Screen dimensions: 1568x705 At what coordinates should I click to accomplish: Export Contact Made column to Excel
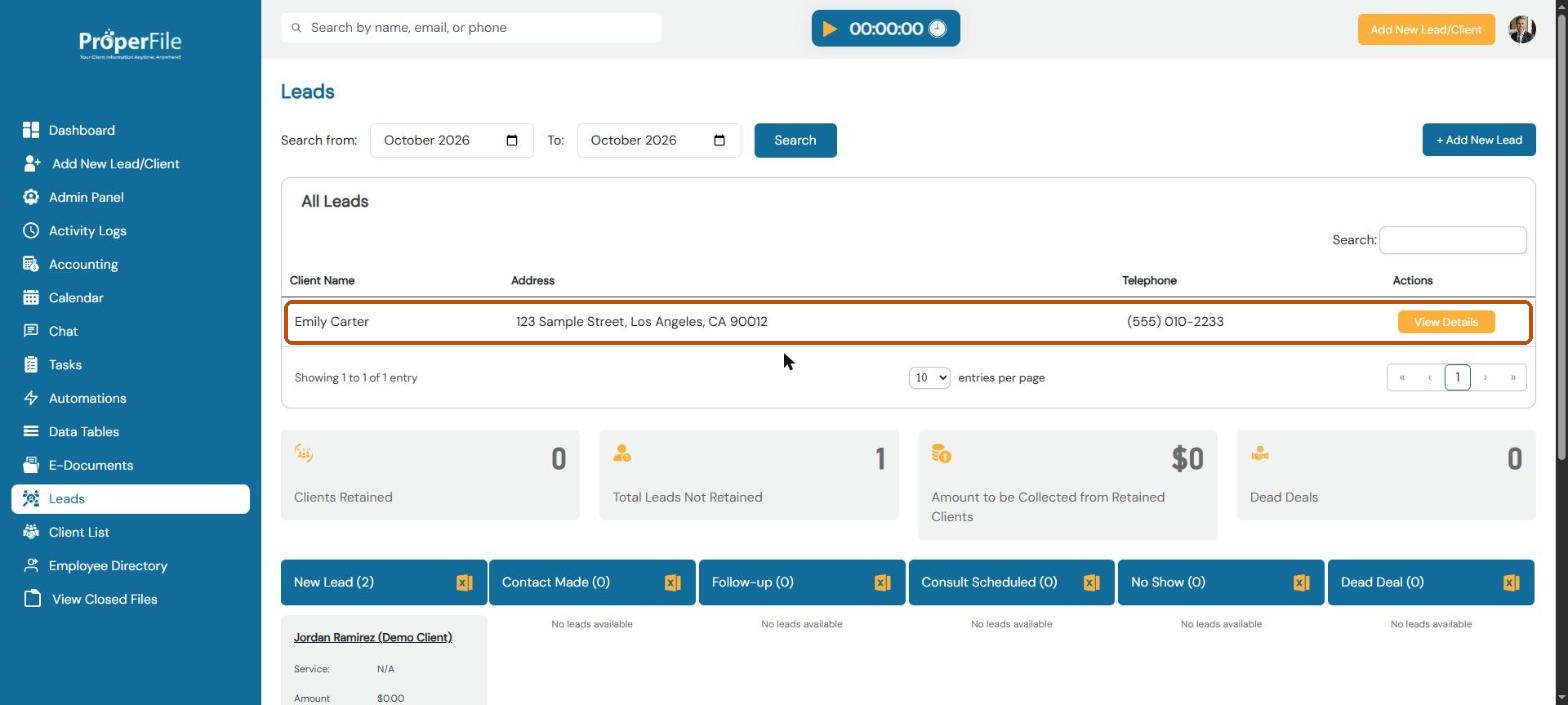(x=673, y=582)
